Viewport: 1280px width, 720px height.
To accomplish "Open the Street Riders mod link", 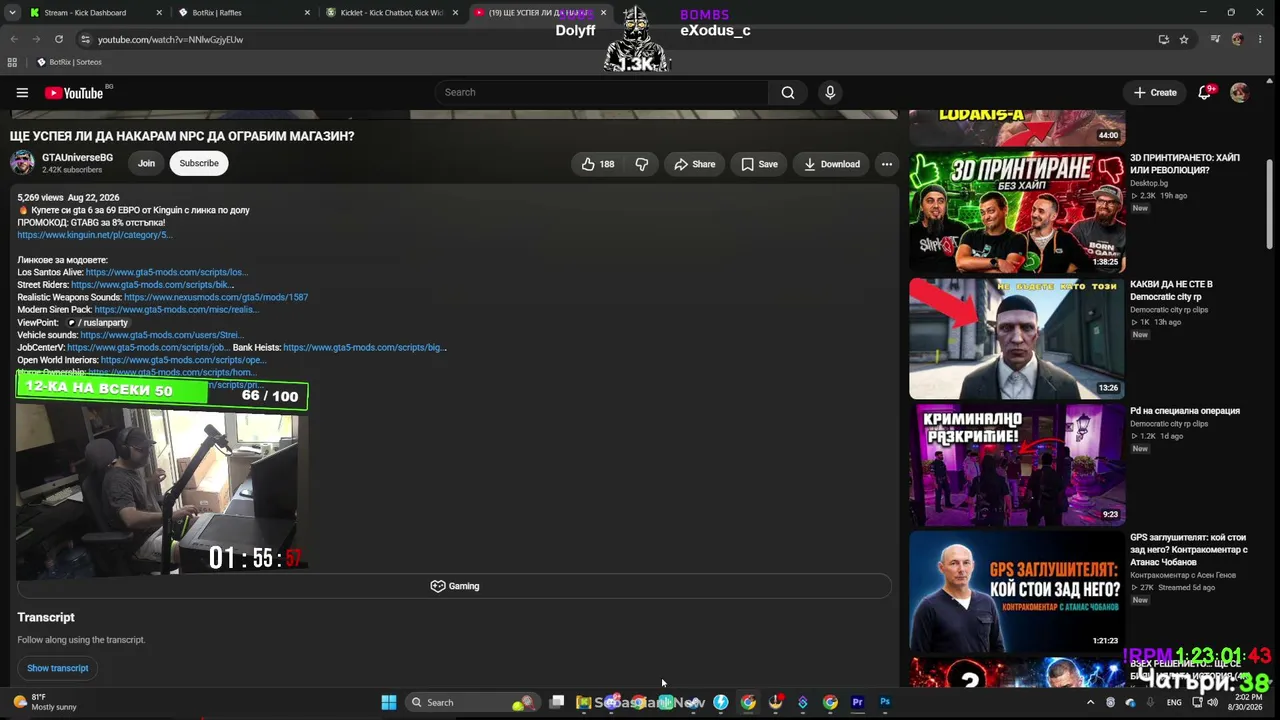I will [153, 285].
